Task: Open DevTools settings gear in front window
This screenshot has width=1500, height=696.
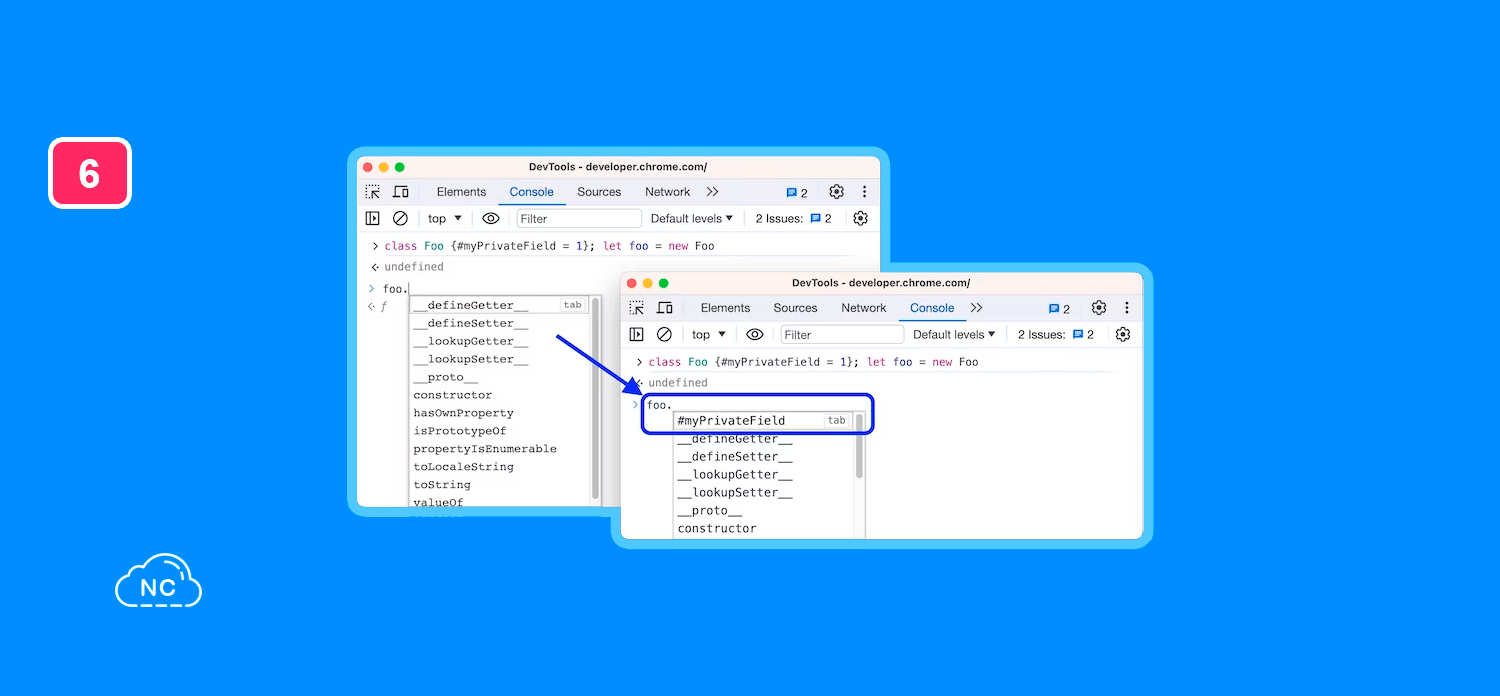Action: pos(1099,308)
